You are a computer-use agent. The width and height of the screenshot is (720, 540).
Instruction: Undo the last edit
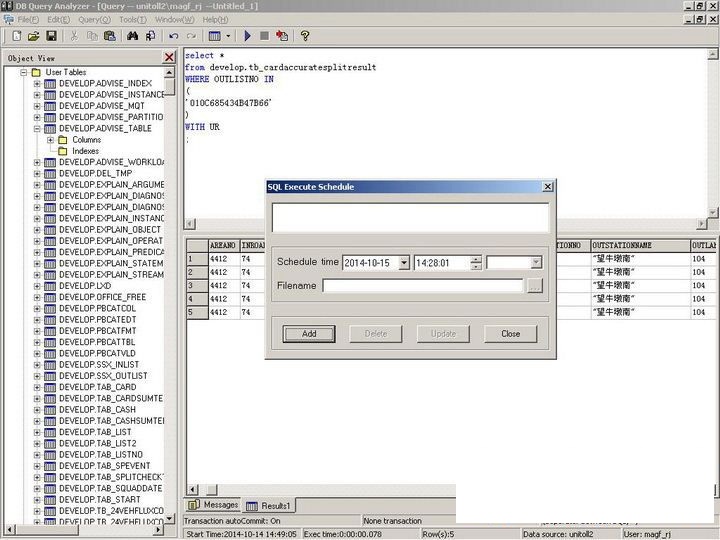click(x=174, y=36)
